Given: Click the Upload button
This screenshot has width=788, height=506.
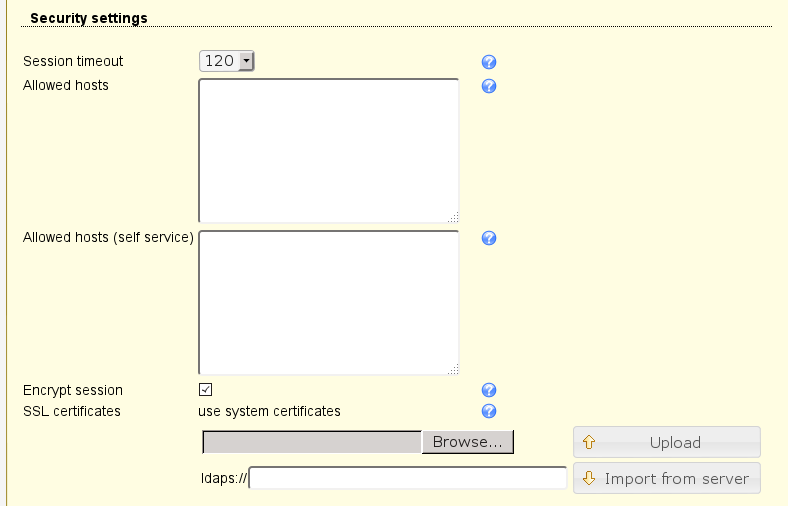Looking at the screenshot, I should [667, 442].
